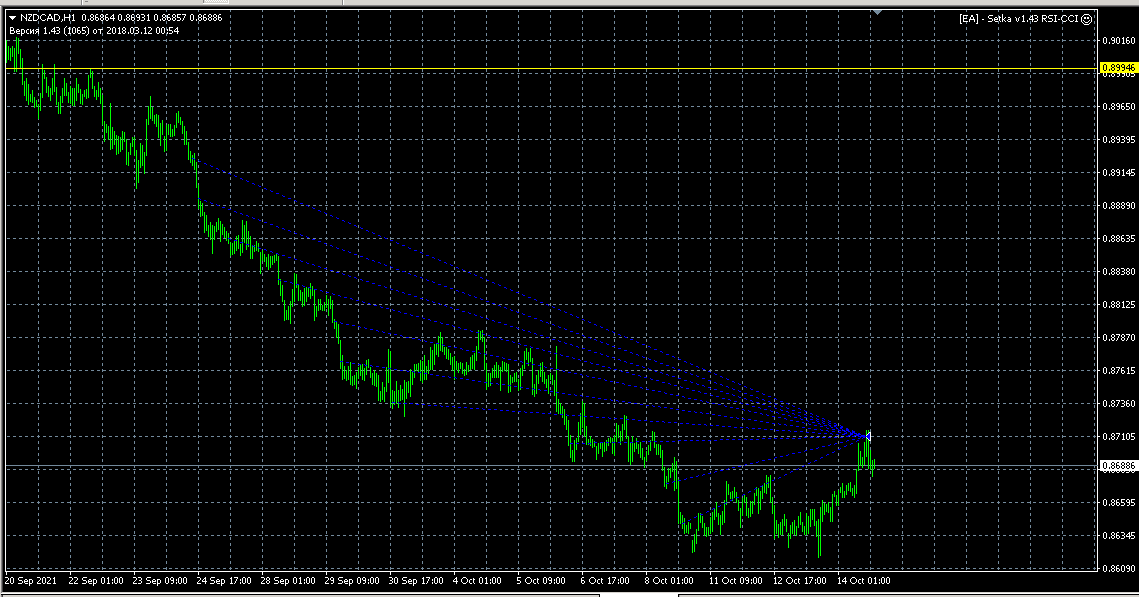
Task: Click time axis label 23 Sep 09:00
Action: coord(160,581)
